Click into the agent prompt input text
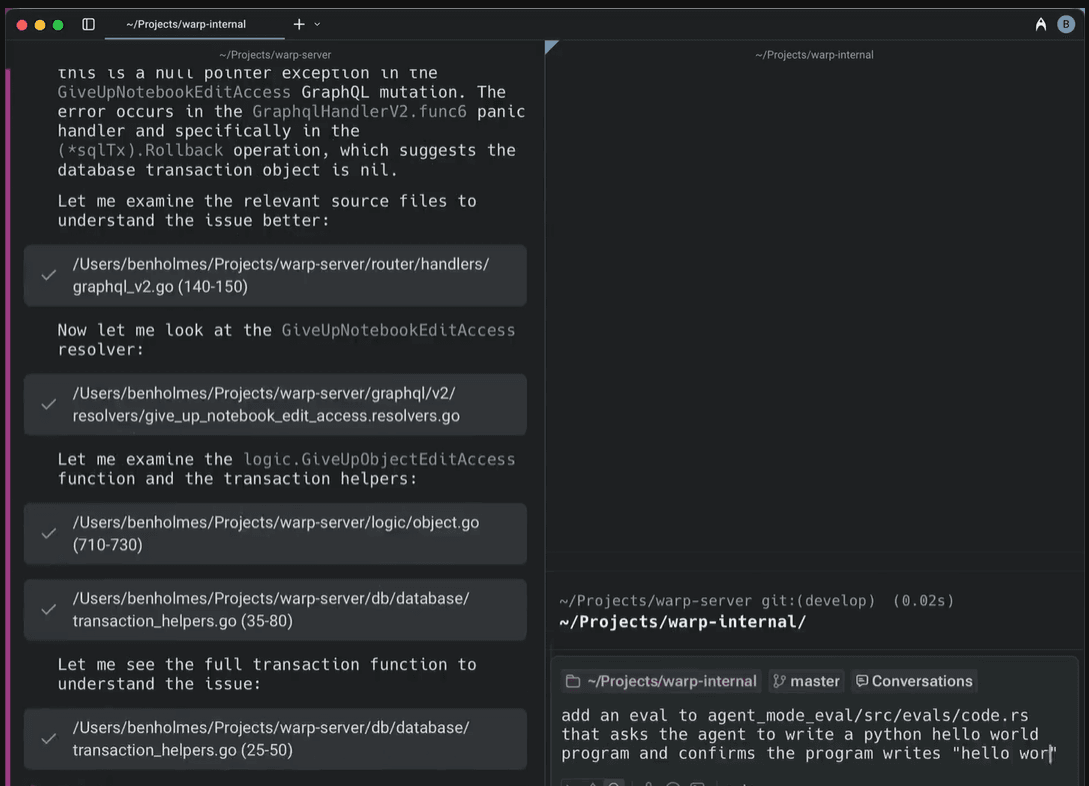The height and width of the screenshot is (786, 1089). click(x=808, y=734)
